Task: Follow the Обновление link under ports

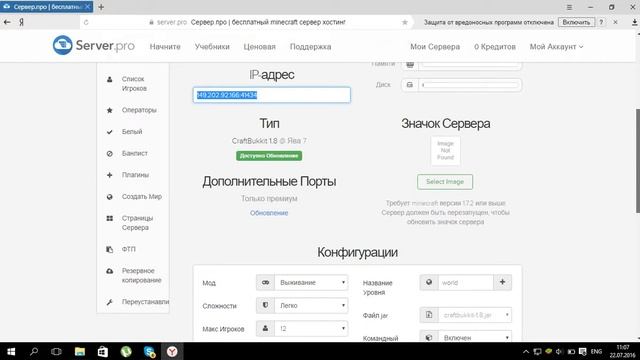Action: click(269, 213)
